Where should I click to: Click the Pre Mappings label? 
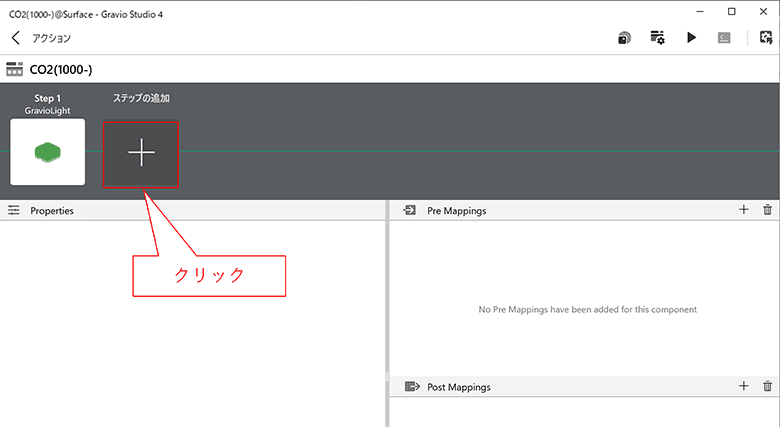(457, 211)
